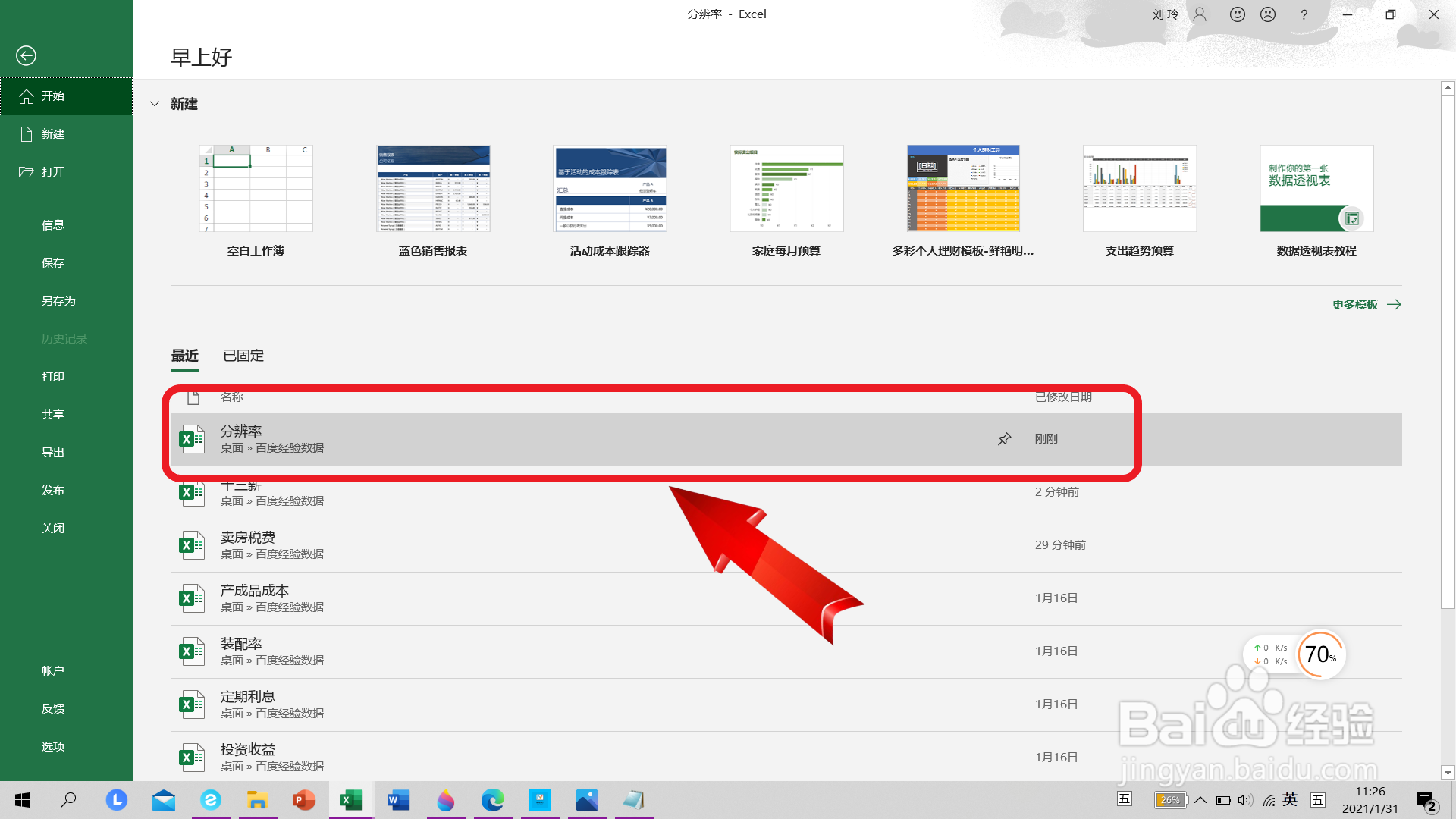This screenshot has height=819, width=1456.
Task: Open the 卖房税费 Excel file
Action: click(248, 538)
